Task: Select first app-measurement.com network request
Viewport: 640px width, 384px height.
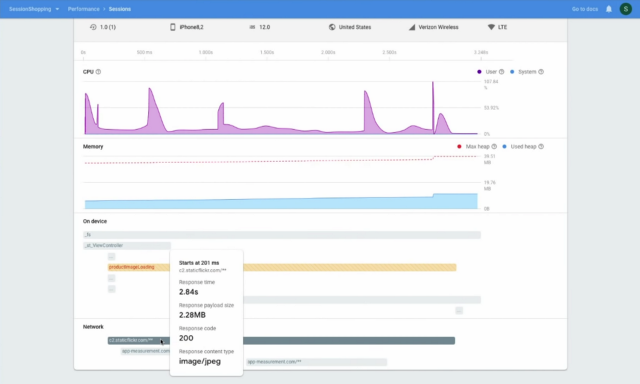Action: 145,351
